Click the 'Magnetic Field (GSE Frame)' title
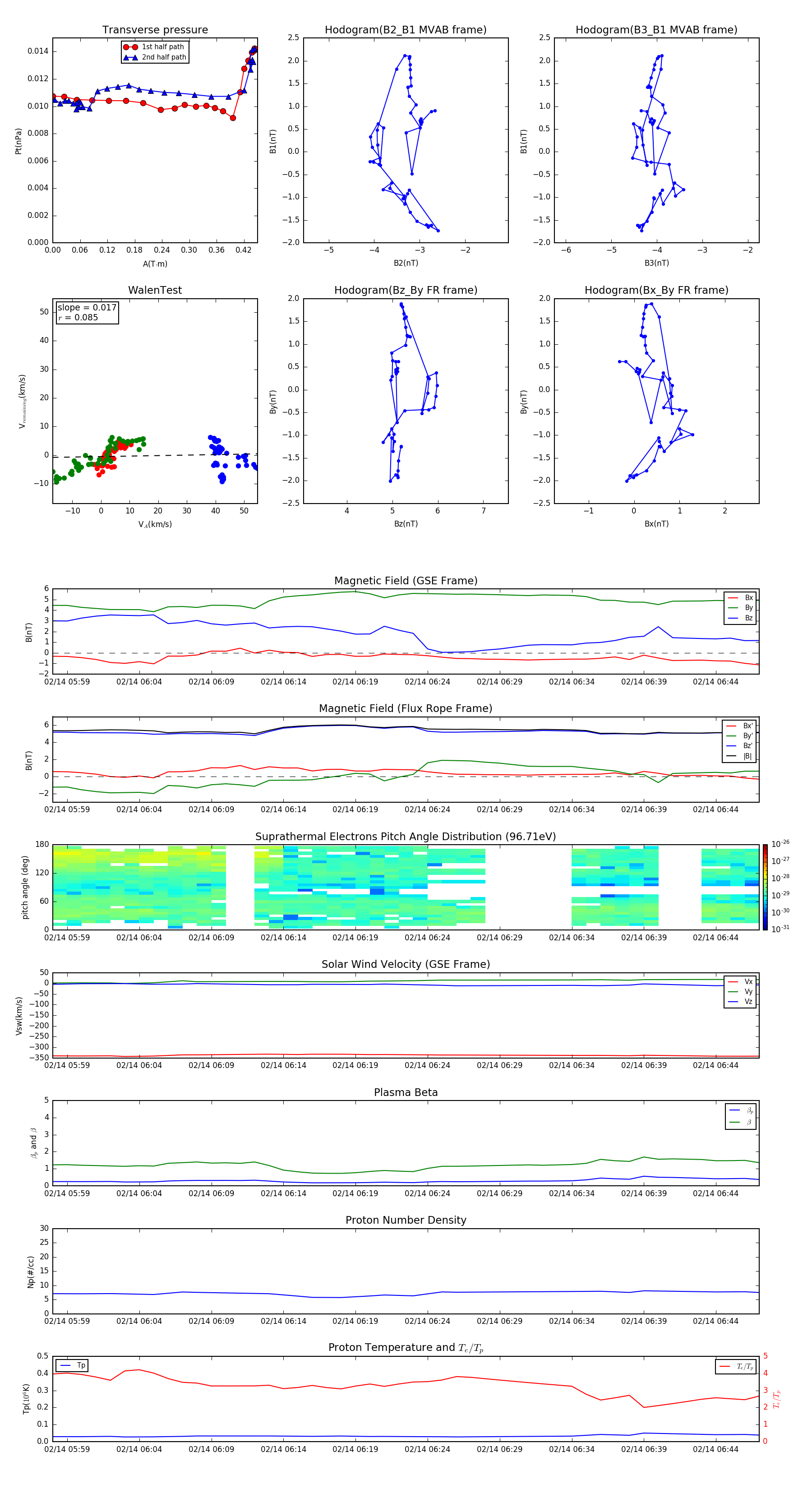This screenshot has height=1489, width=812. [406, 581]
